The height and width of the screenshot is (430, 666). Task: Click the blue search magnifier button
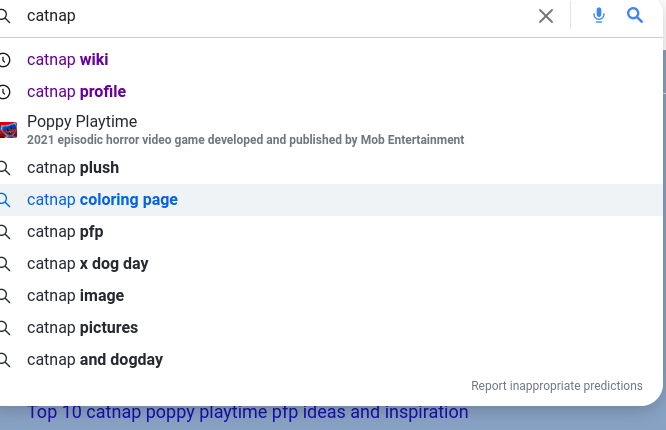tap(635, 16)
